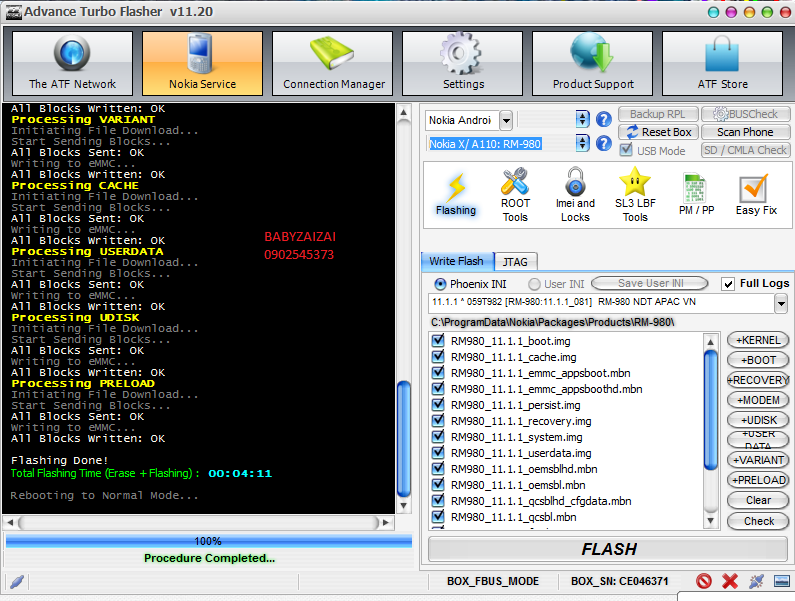Click the 100% progress bar
The height and width of the screenshot is (601, 795).
208,541
